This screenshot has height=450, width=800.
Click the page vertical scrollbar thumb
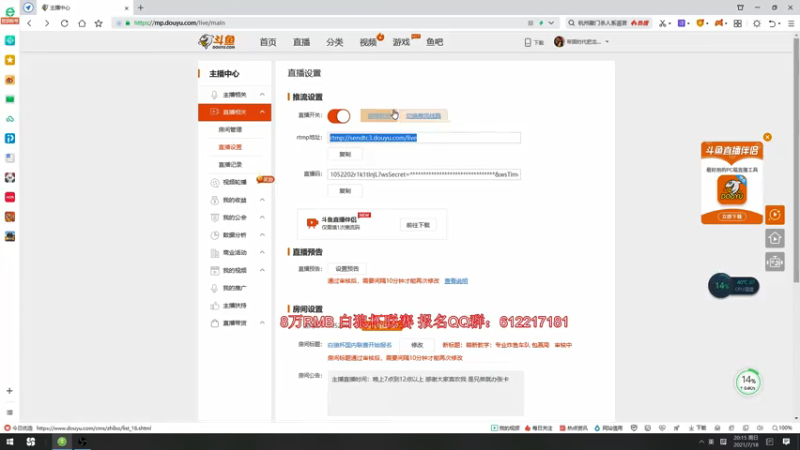[x=796, y=159]
